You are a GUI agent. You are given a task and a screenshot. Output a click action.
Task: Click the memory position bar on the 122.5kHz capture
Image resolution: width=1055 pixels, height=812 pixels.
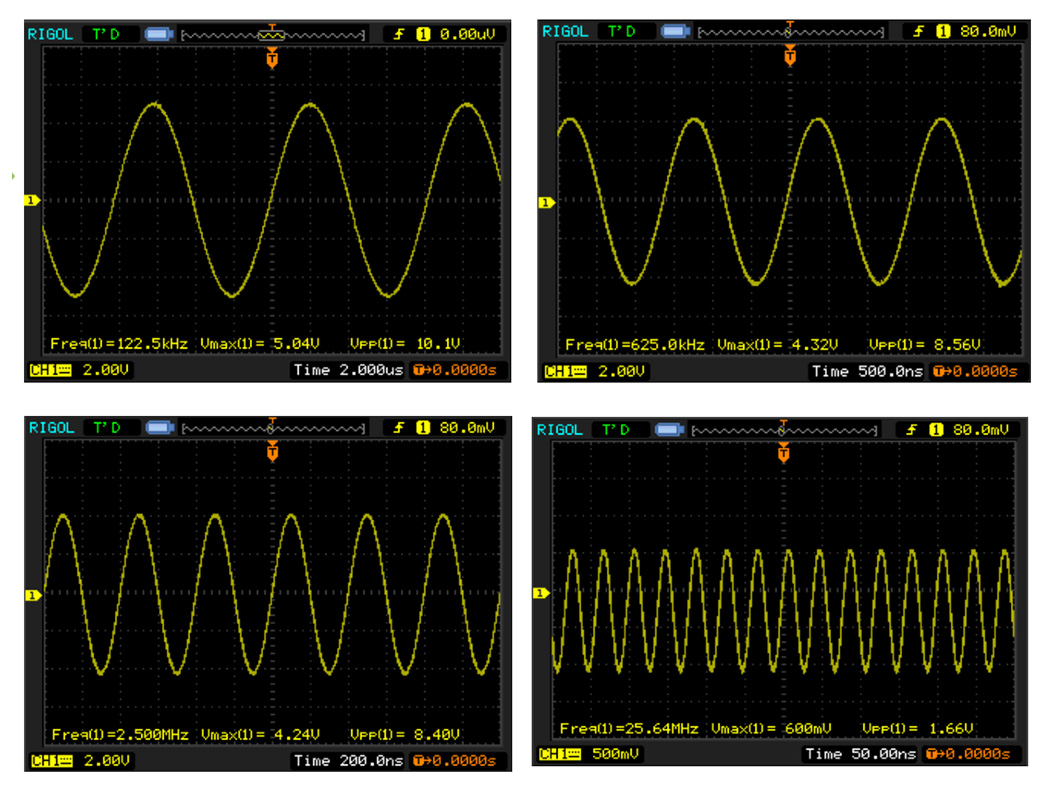point(272,35)
